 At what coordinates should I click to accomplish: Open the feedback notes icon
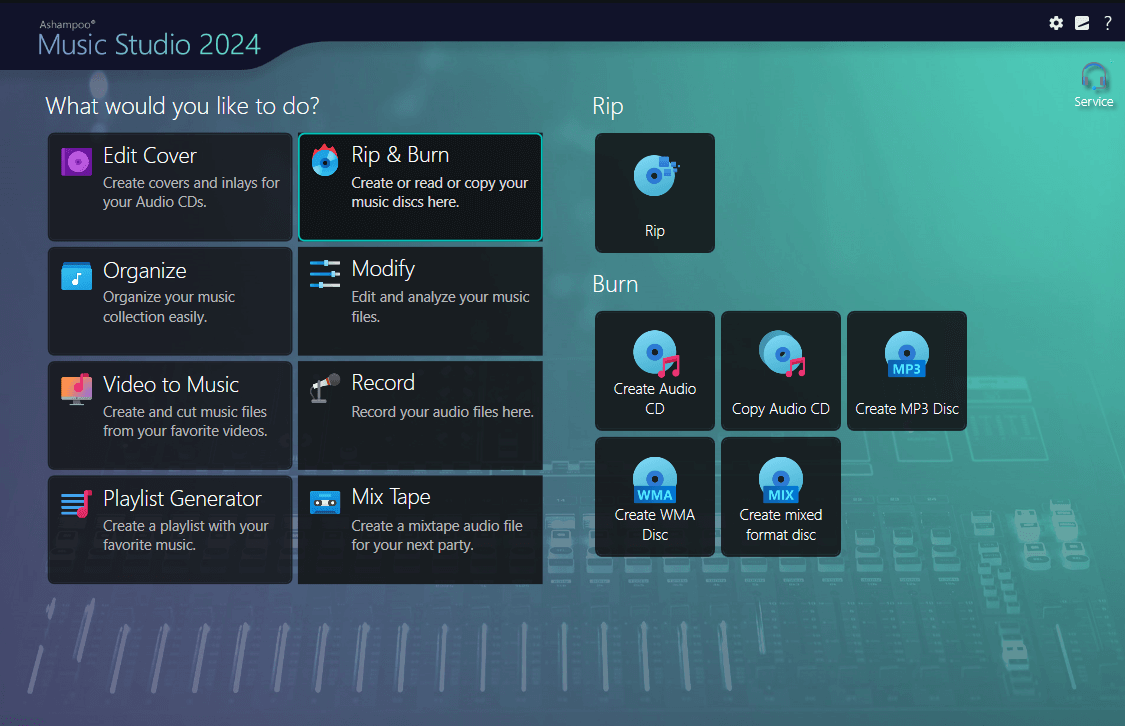(1082, 23)
